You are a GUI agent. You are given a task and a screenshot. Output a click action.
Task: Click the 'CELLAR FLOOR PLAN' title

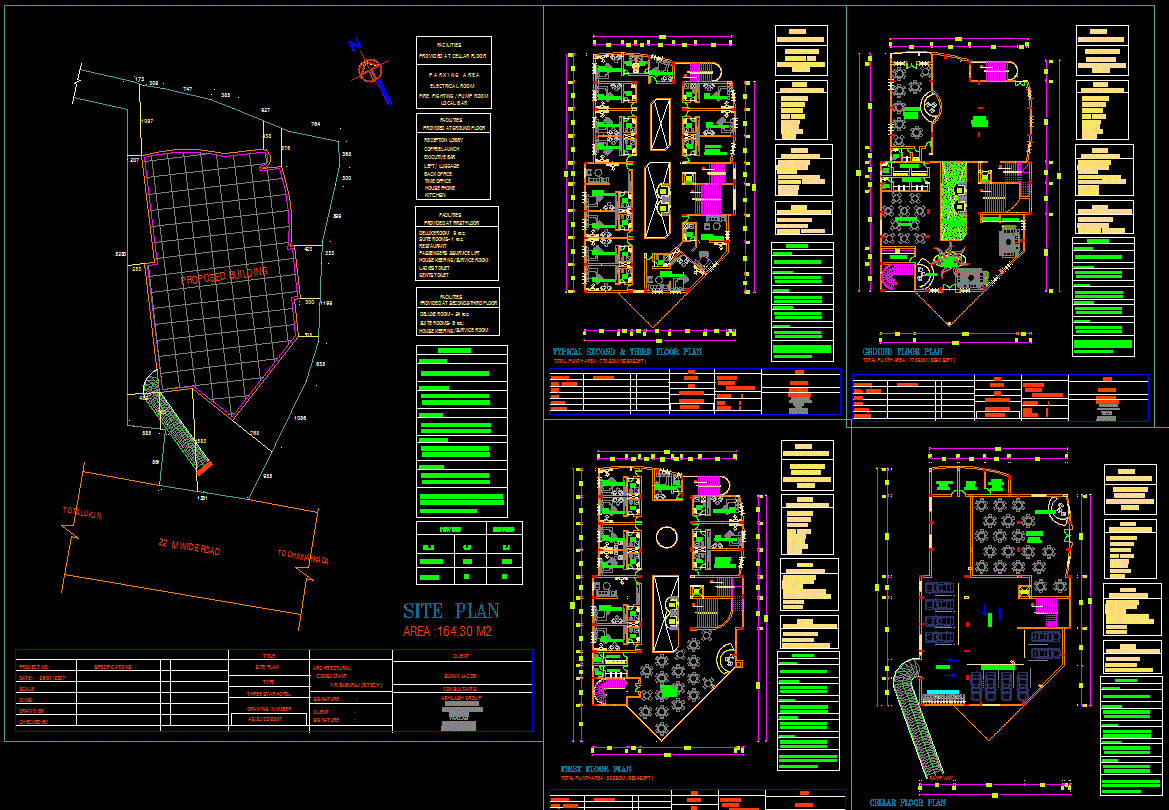point(908,802)
